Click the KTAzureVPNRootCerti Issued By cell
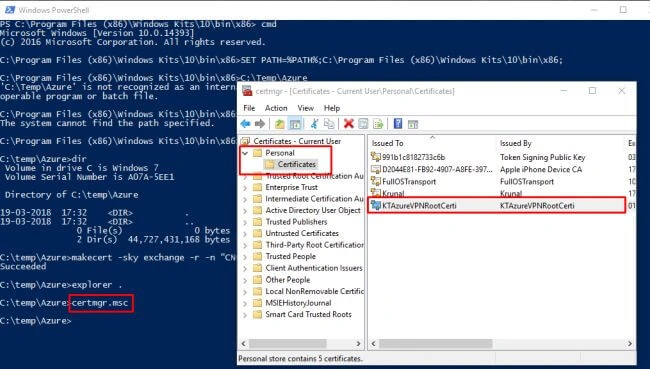The image size is (650, 369). pyautogui.click(x=537, y=205)
